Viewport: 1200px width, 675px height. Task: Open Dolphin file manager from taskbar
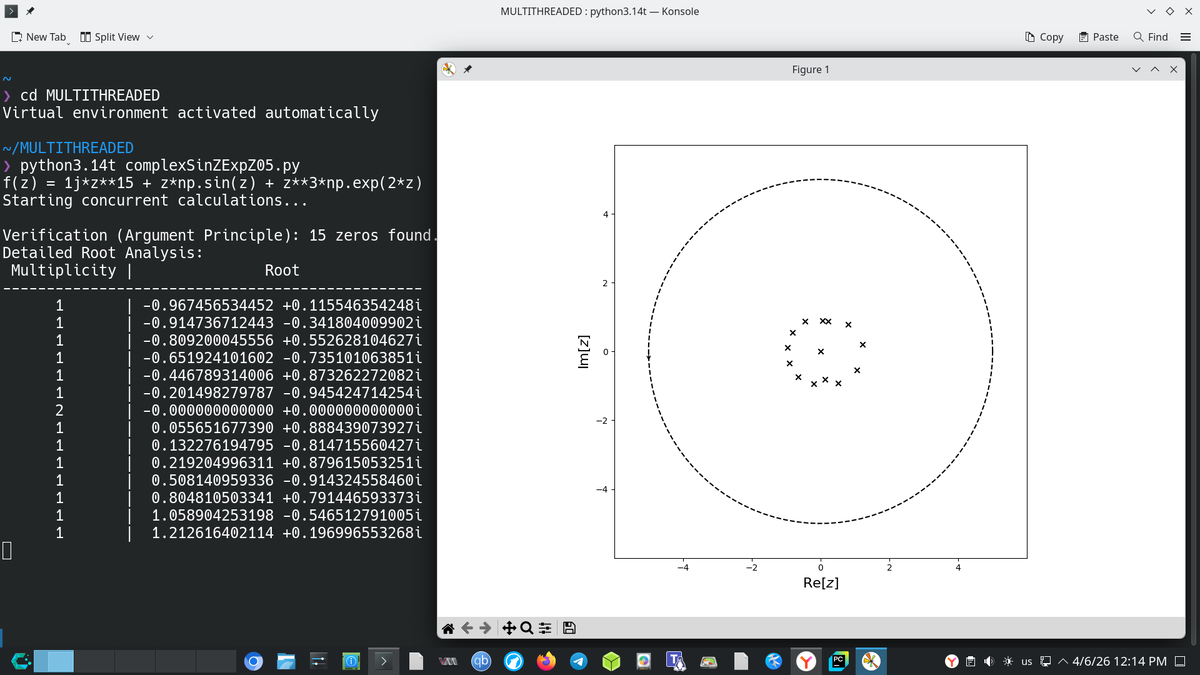coord(287,661)
